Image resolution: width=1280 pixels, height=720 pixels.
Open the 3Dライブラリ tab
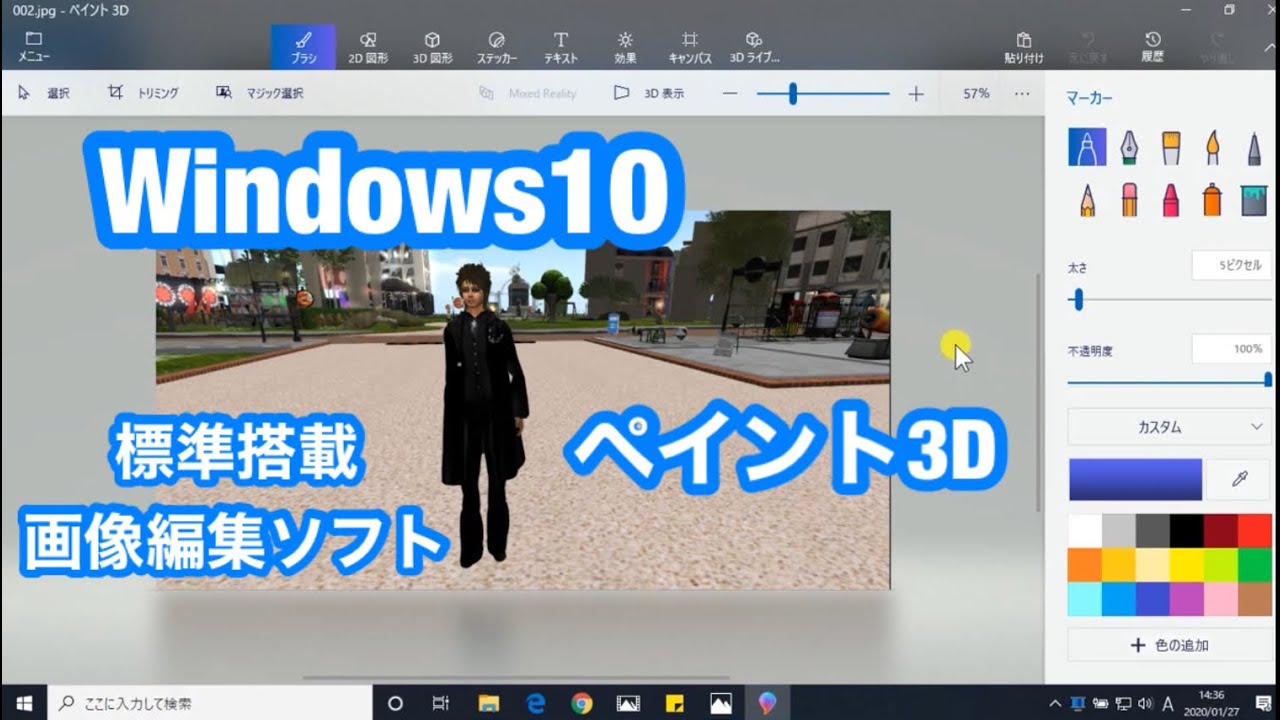click(x=754, y=46)
